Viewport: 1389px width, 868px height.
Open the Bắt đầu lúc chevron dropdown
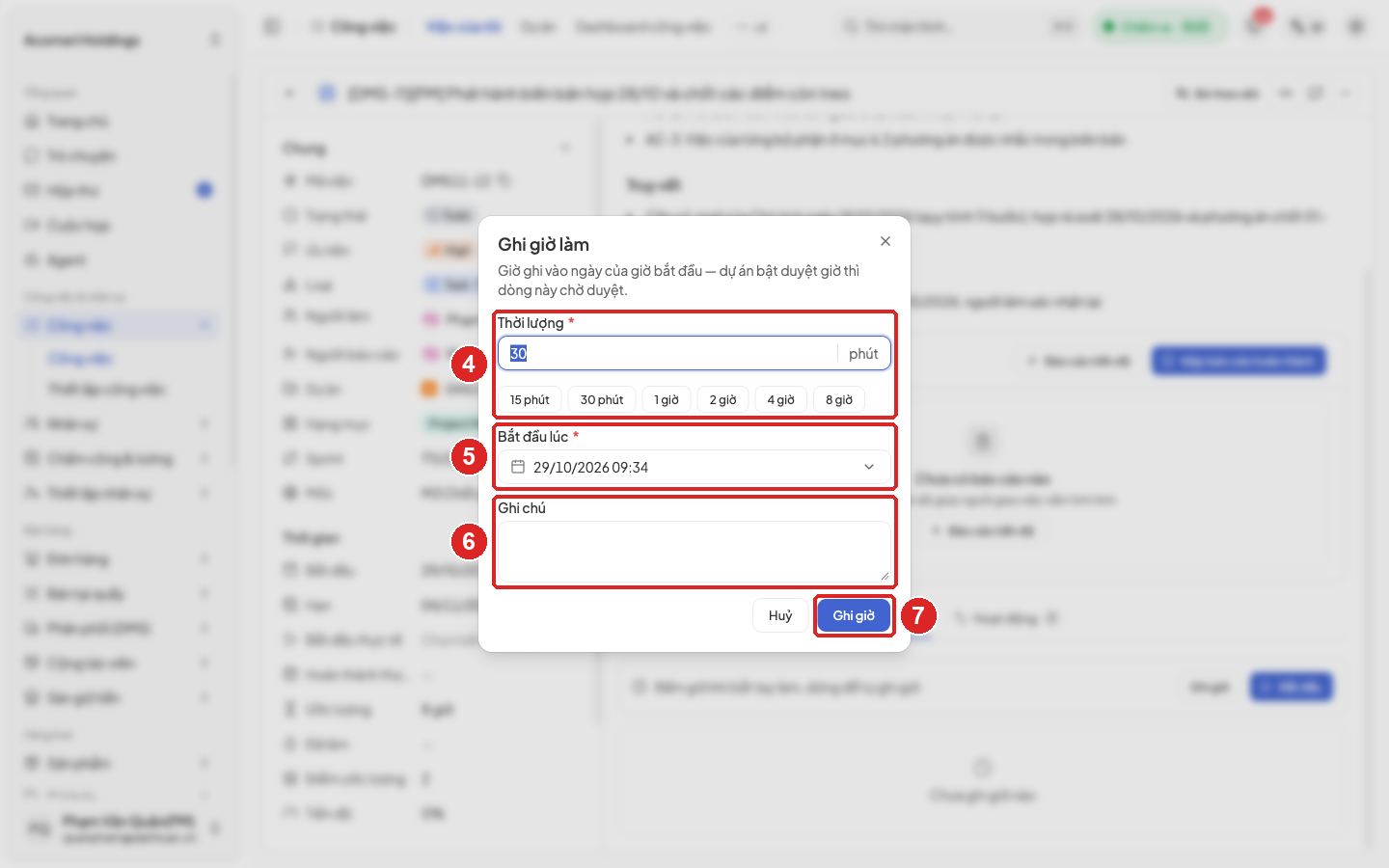(869, 467)
